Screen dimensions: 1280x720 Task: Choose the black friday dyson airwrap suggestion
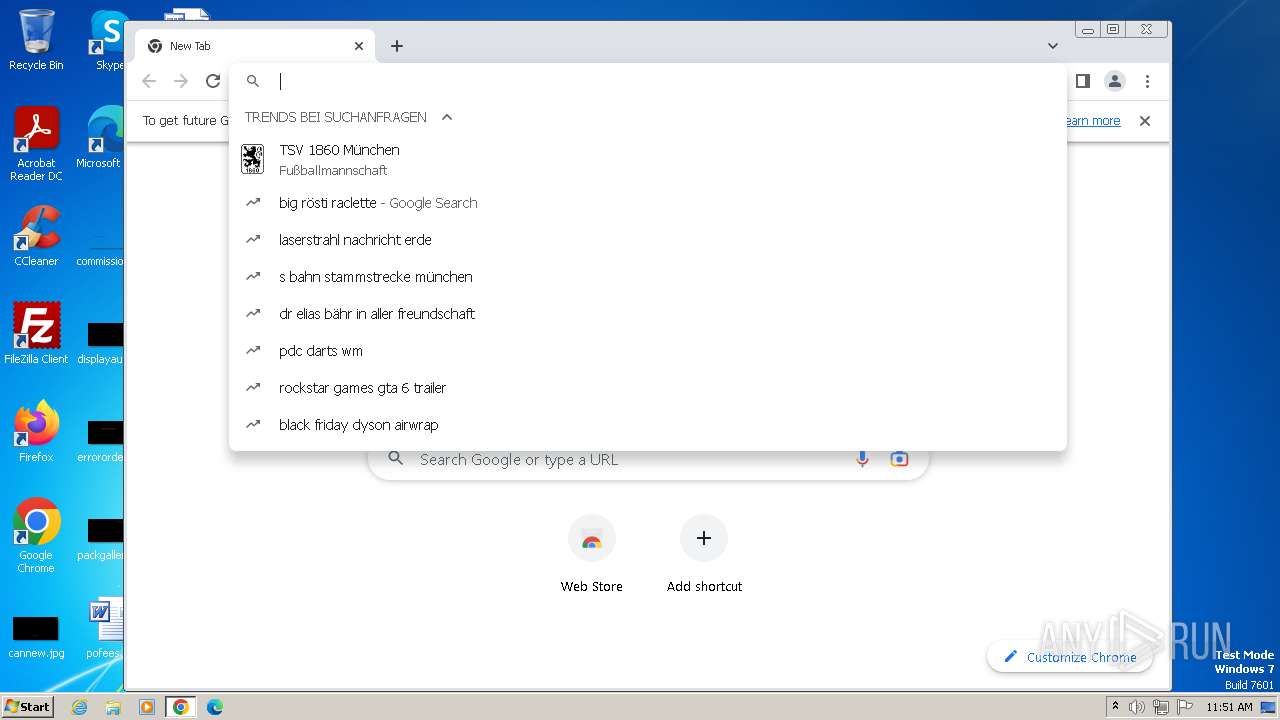(647, 425)
